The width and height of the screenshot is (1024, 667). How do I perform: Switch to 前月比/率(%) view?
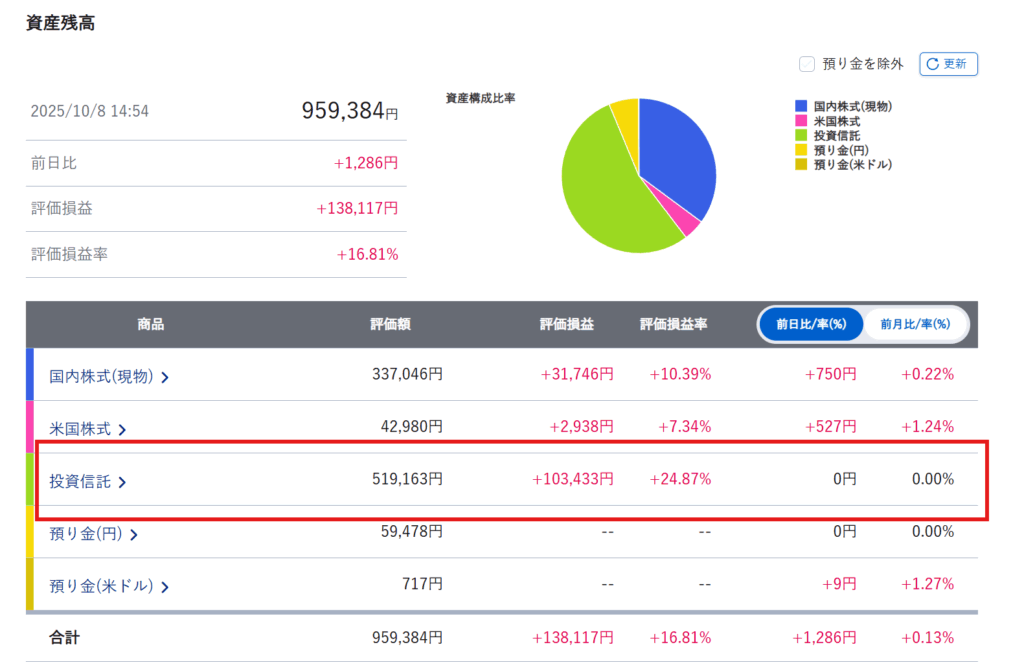pos(914,324)
